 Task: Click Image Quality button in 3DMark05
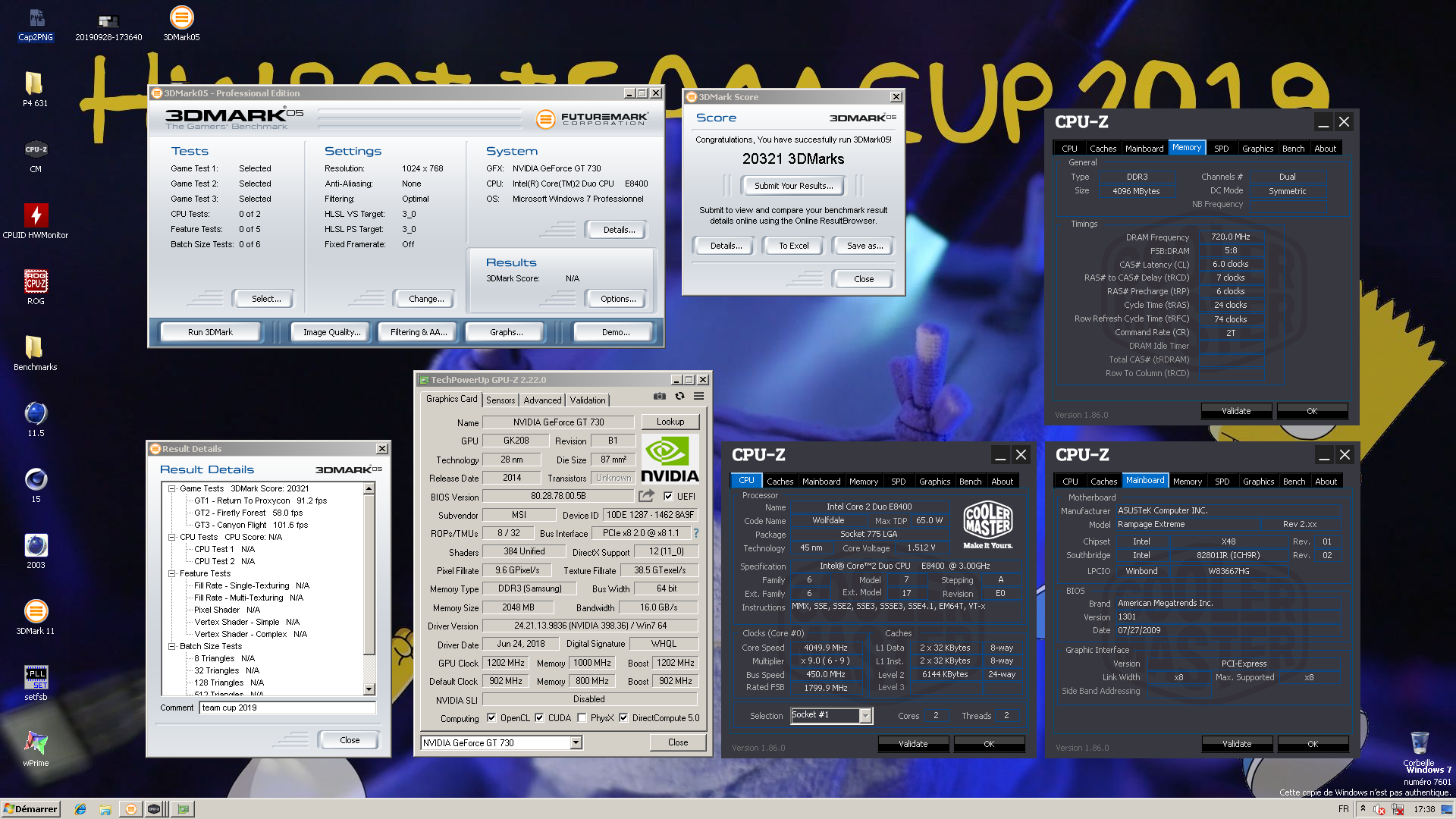coord(331,332)
